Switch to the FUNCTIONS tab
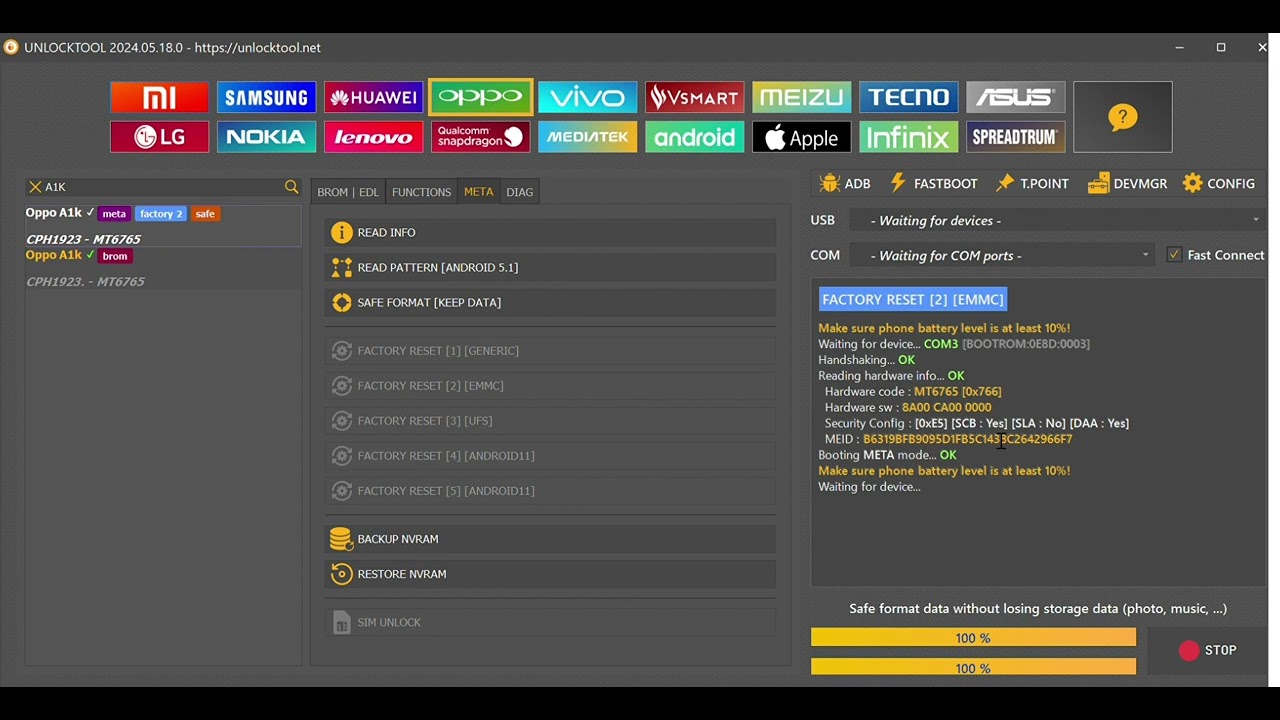1280x720 pixels. click(421, 192)
